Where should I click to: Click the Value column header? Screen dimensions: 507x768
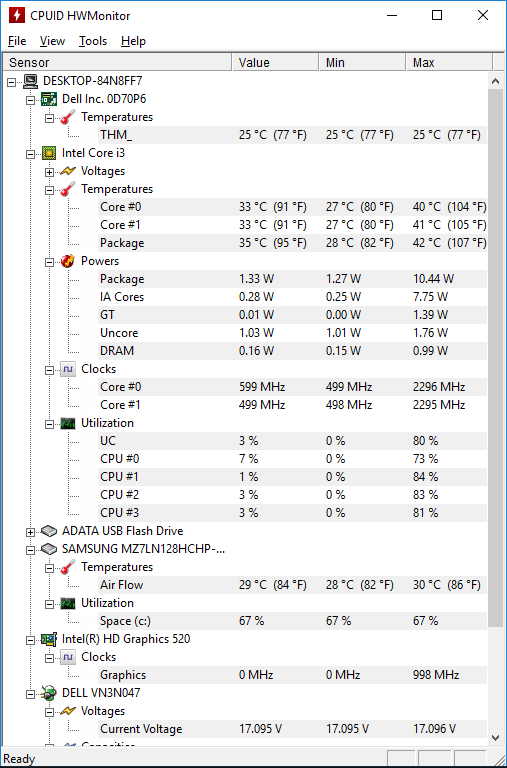click(275, 63)
